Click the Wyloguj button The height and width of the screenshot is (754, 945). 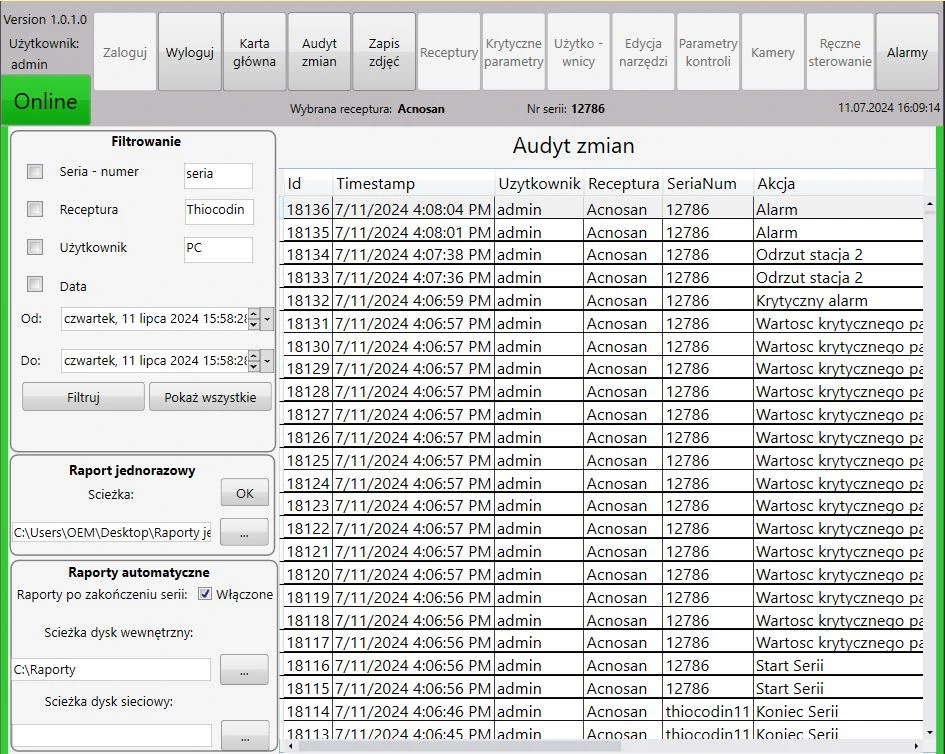click(x=189, y=52)
